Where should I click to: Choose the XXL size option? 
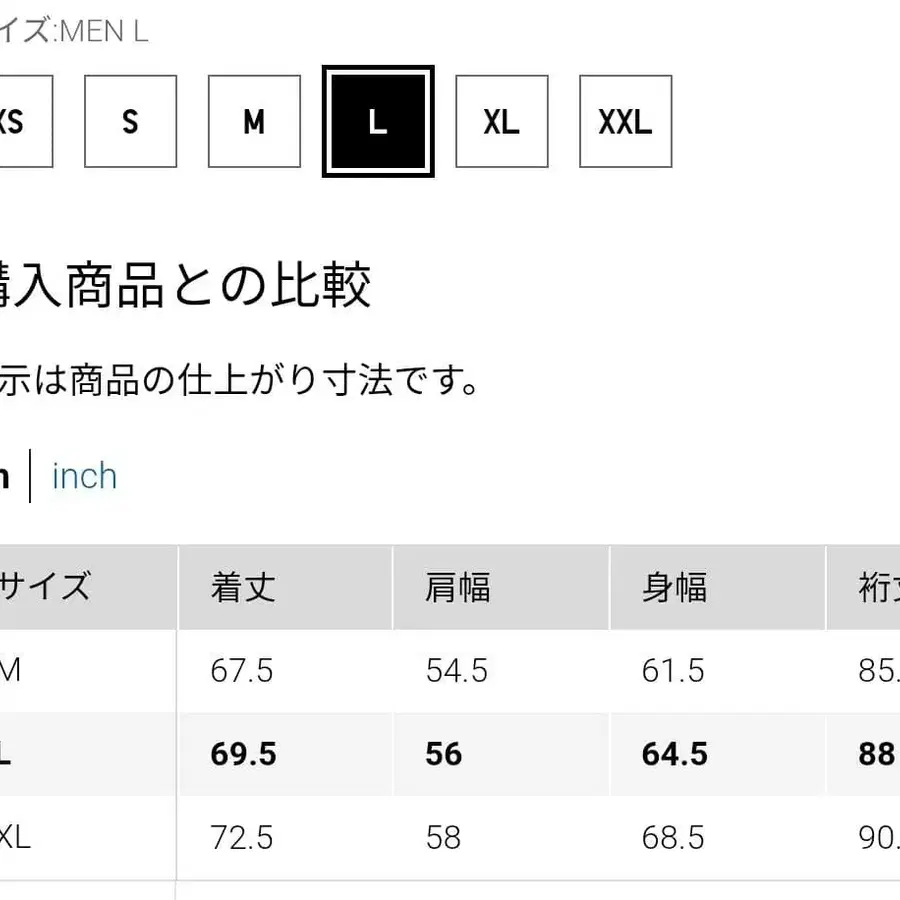click(625, 122)
